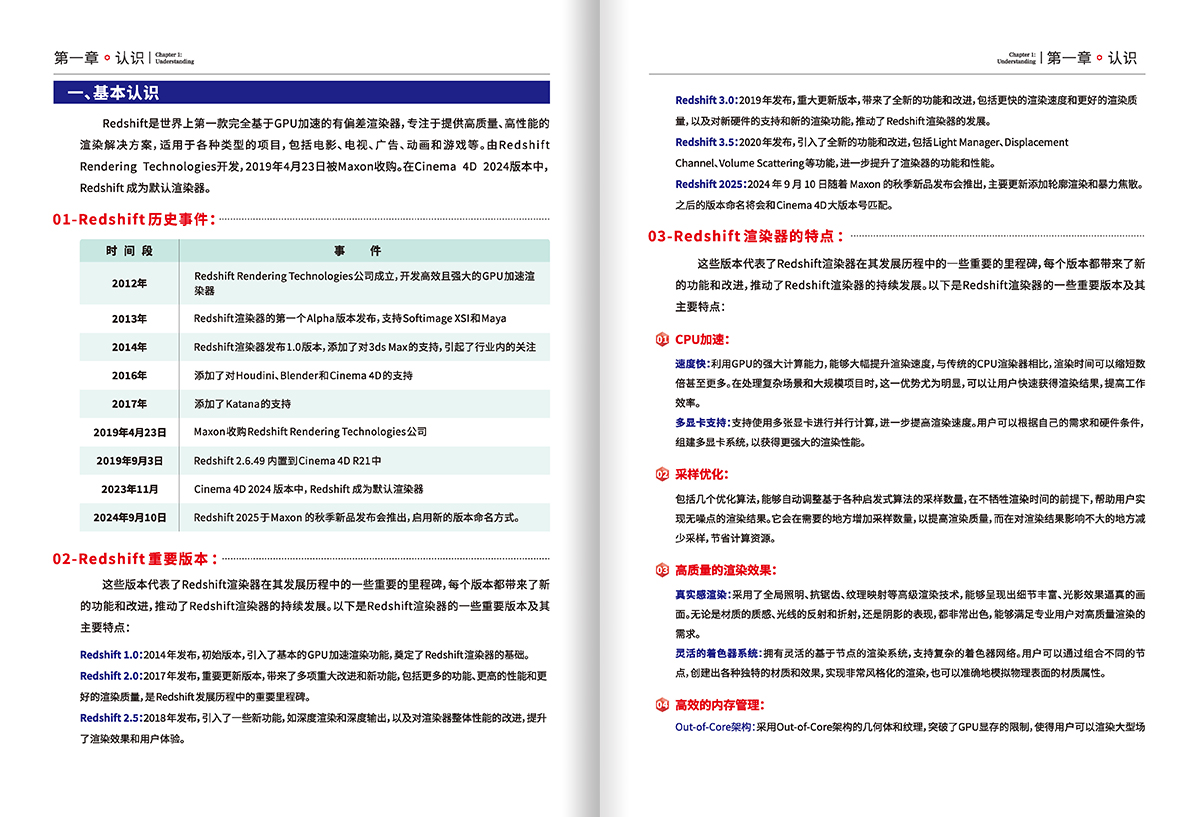Click the red 04 badge beside 高效的内存管理
Viewport: 1200px width, 817px height.
(662, 705)
